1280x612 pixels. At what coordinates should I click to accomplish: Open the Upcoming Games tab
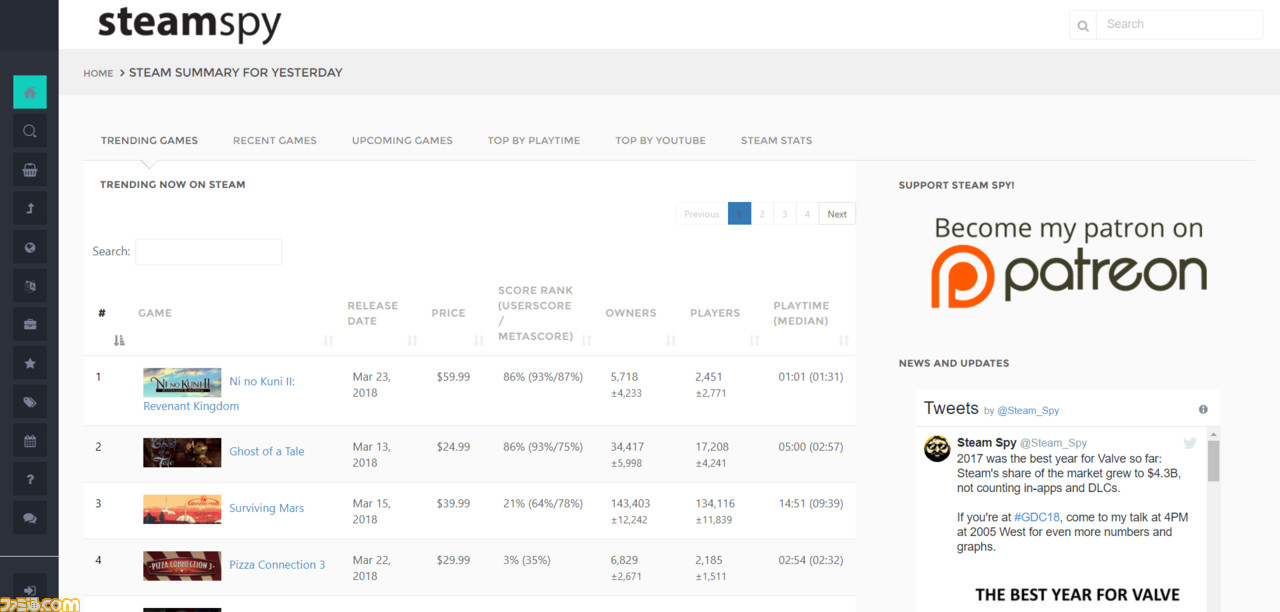click(402, 140)
